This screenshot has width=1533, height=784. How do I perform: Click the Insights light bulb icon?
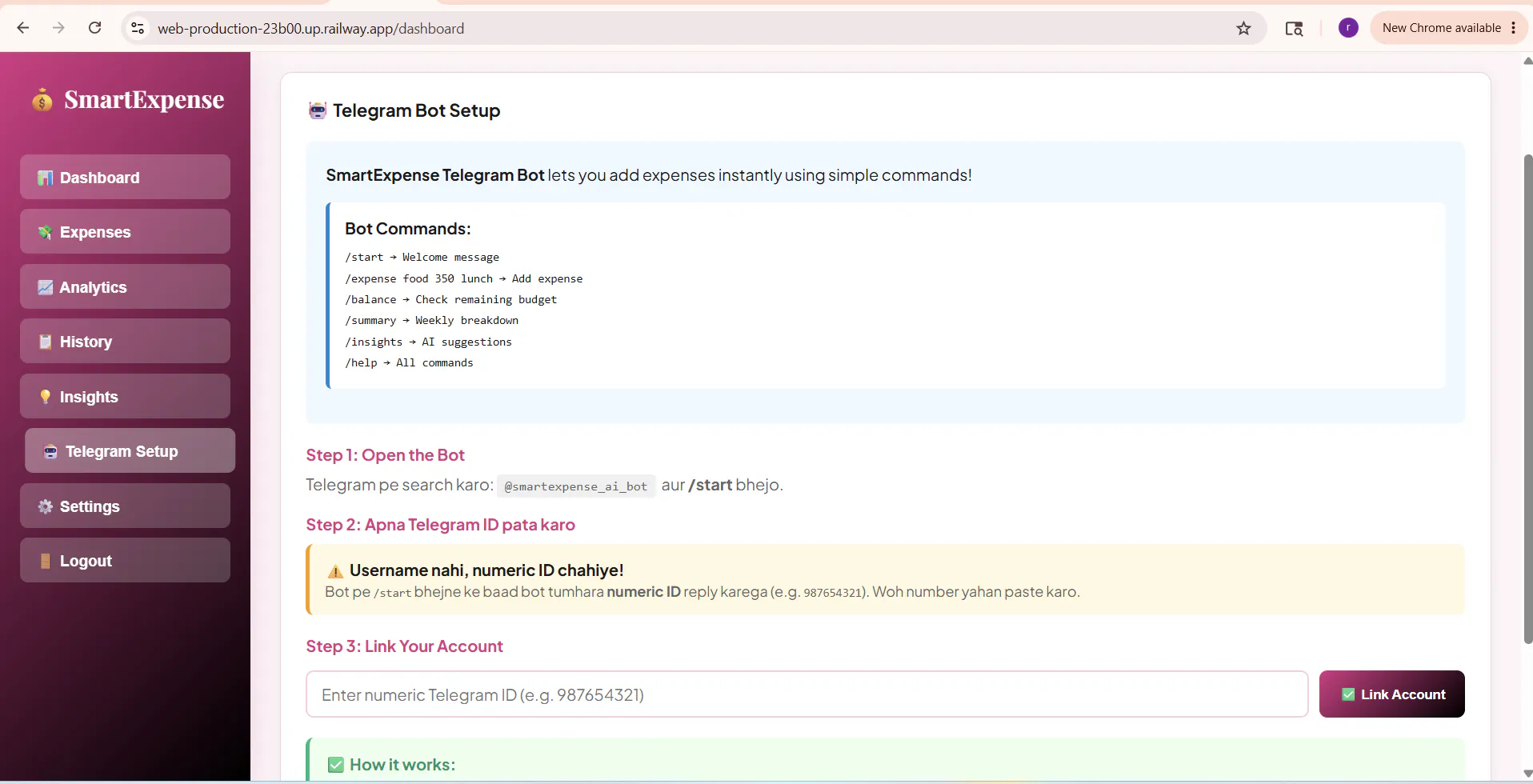click(46, 397)
